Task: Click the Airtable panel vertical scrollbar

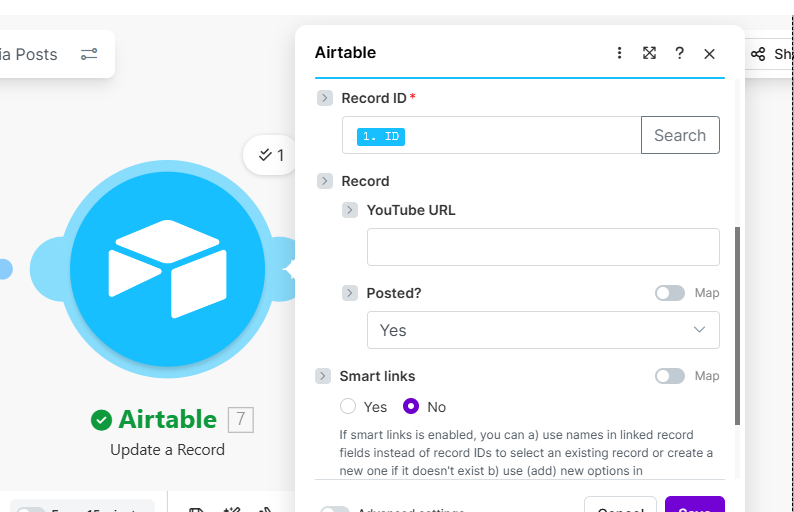Action: pyautogui.click(x=737, y=326)
